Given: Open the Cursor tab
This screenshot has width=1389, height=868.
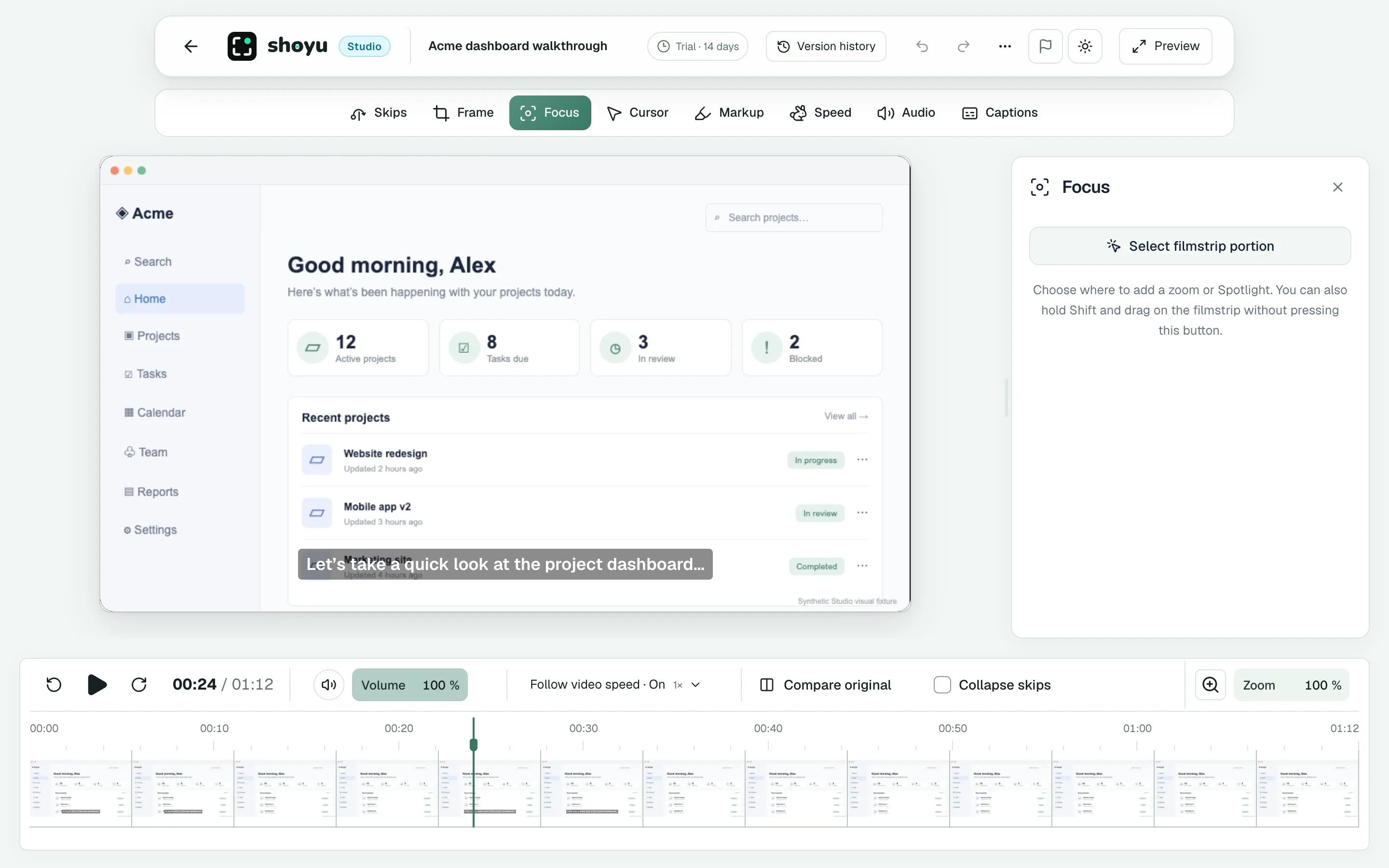Looking at the screenshot, I should click(x=638, y=113).
